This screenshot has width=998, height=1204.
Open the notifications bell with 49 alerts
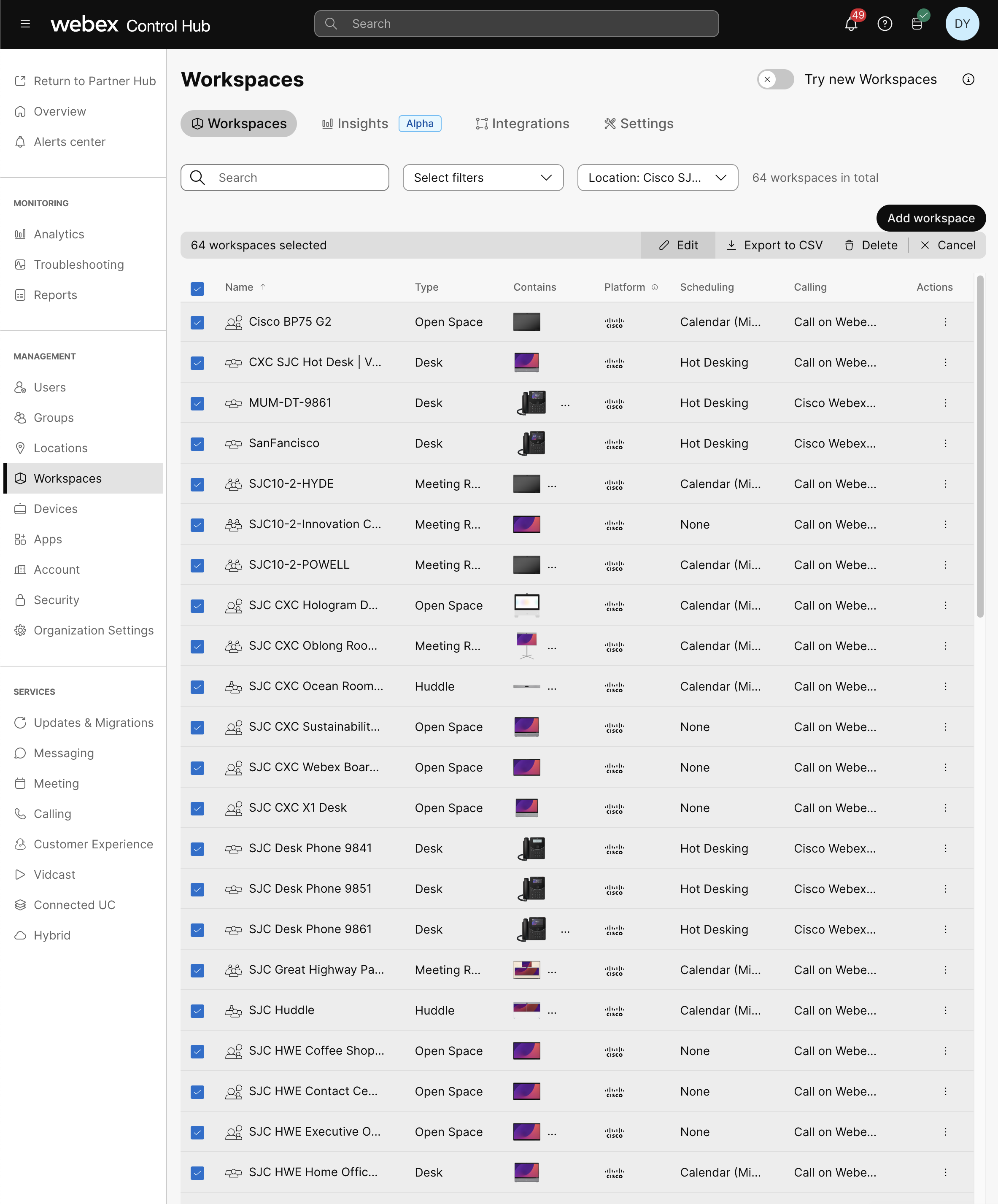[852, 24]
